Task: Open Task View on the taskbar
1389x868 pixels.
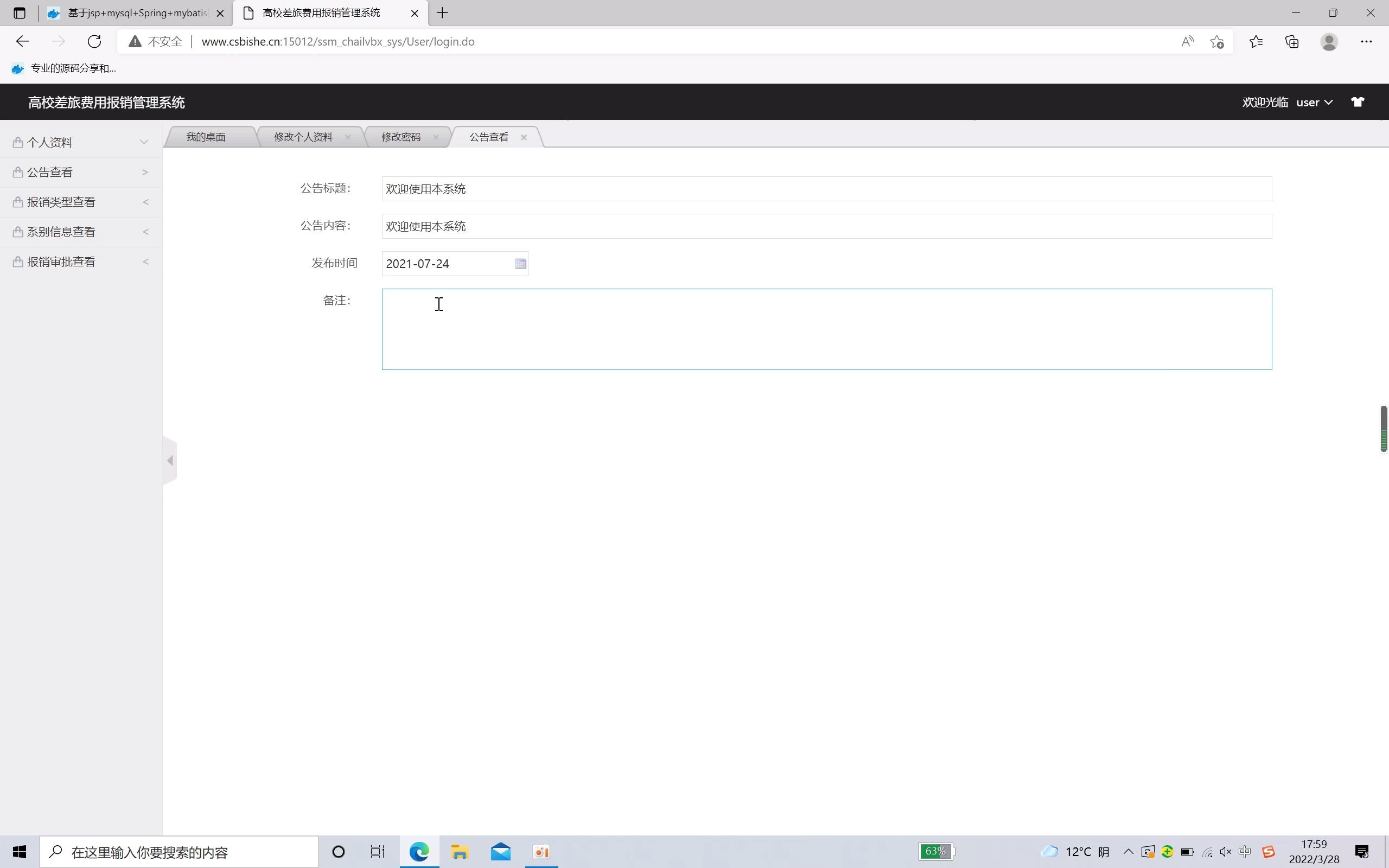Action: click(x=377, y=851)
